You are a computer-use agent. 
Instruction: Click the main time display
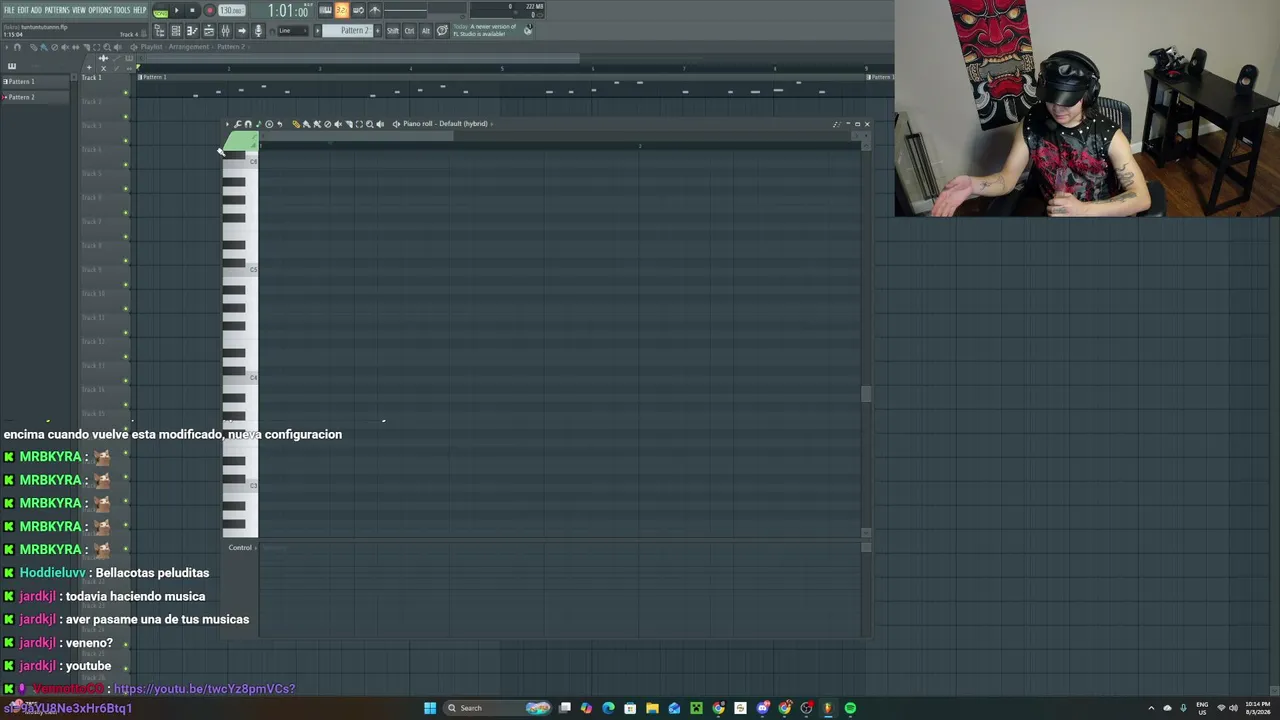pyautogui.click(x=287, y=11)
